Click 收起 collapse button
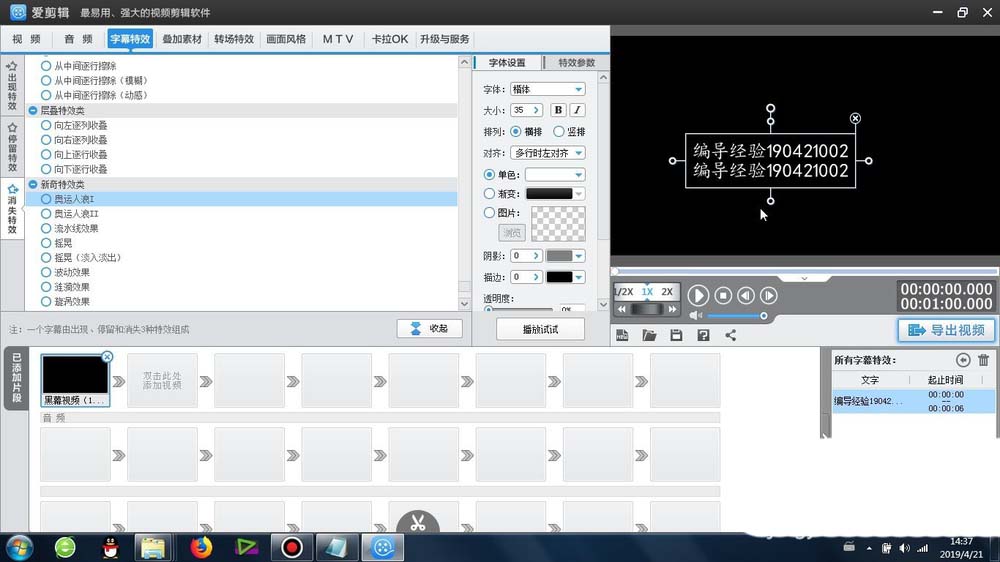 tap(429, 329)
